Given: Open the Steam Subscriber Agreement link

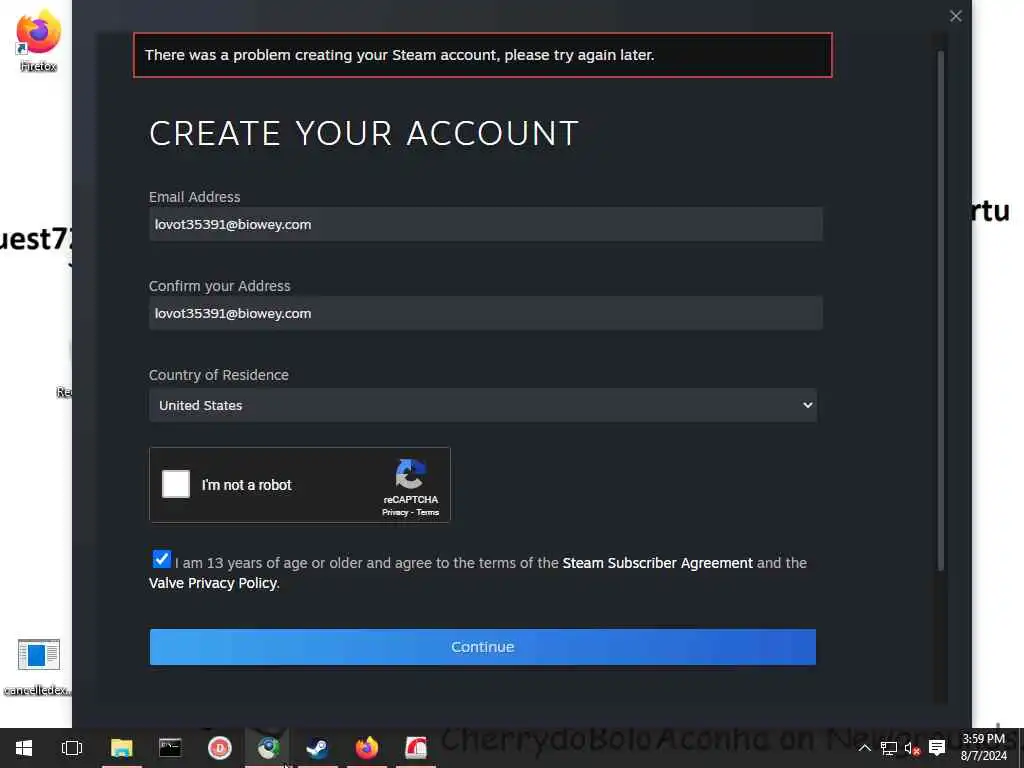Looking at the screenshot, I should coord(657,563).
